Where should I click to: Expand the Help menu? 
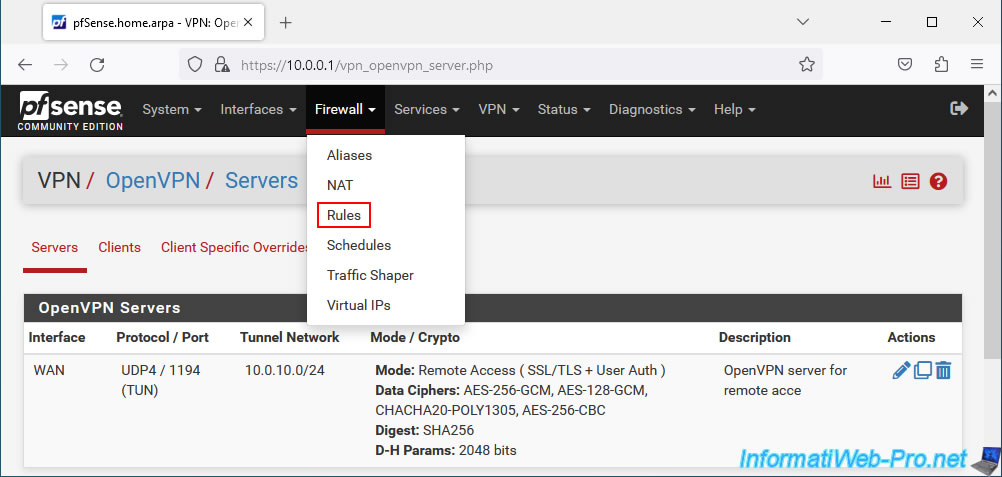734,109
